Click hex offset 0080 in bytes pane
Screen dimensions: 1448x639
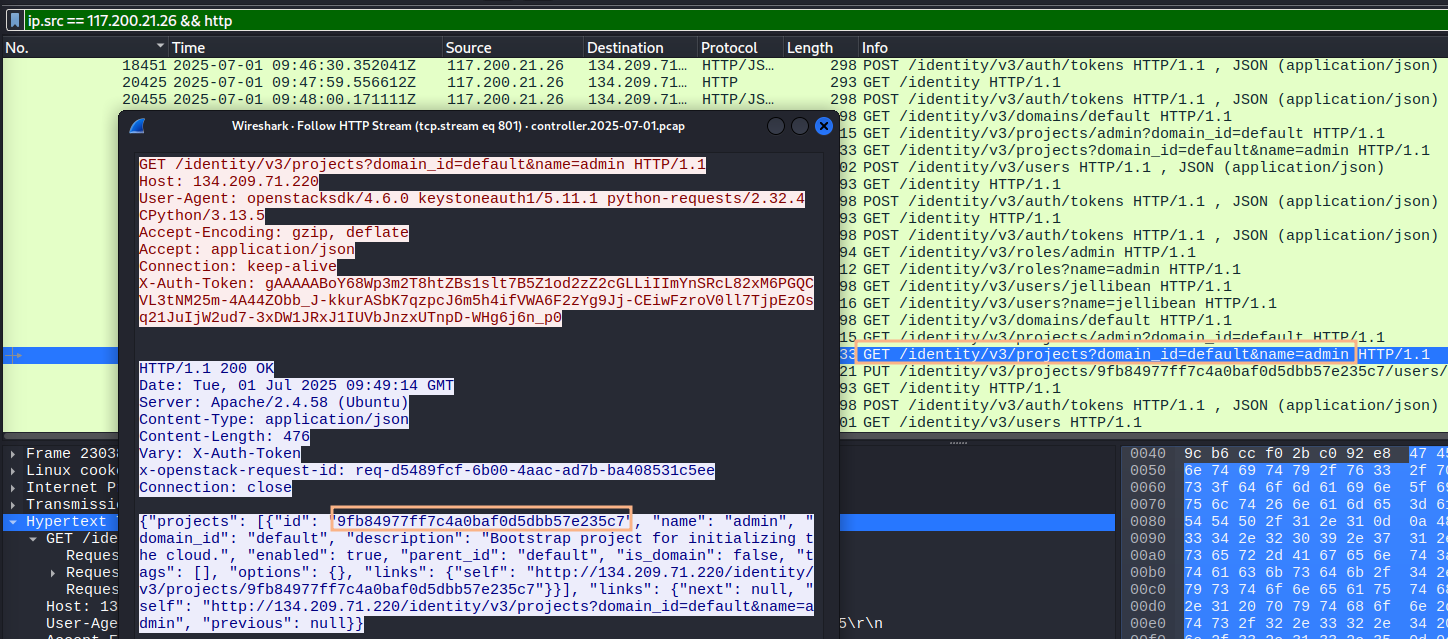click(x=1147, y=522)
